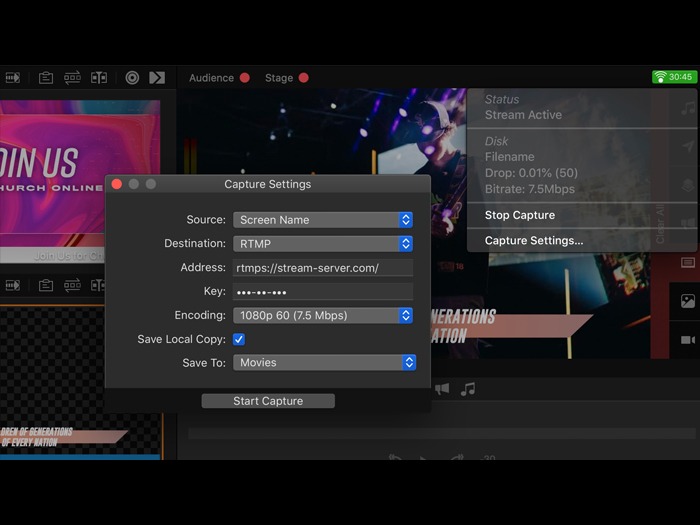Click the circular target record icon
This screenshot has width=700, height=525.
click(x=132, y=78)
